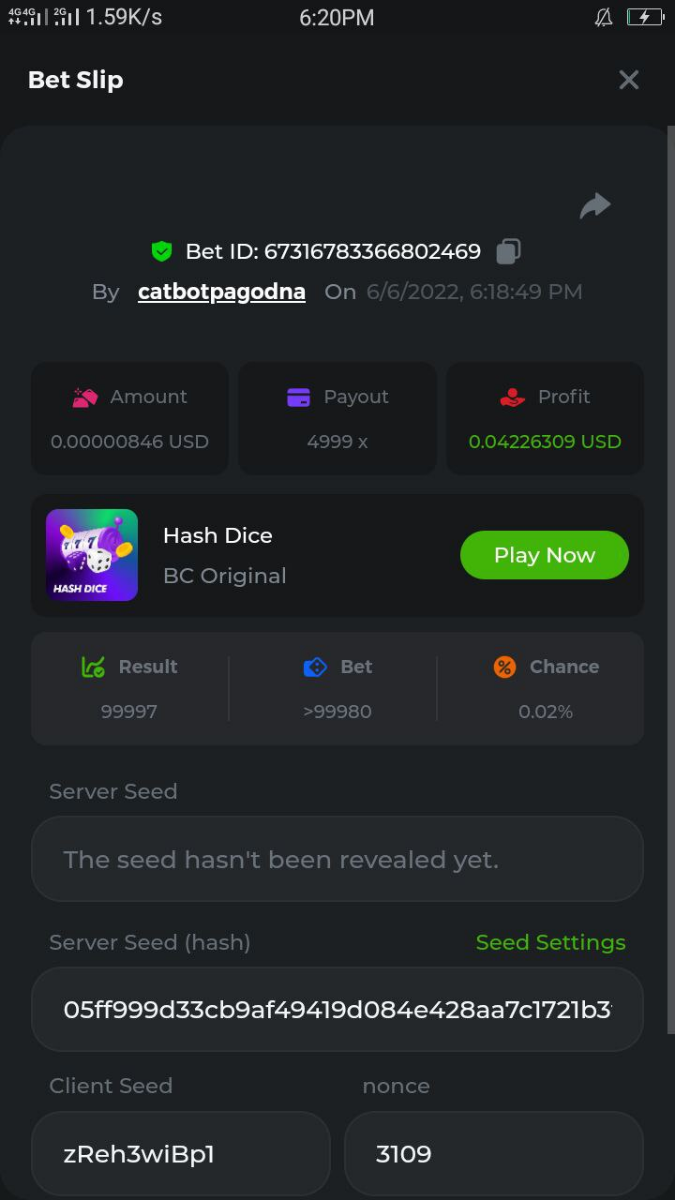Click the nonce field showing 3109
Screen dimensions: 675x1200
pos(493,1154)
